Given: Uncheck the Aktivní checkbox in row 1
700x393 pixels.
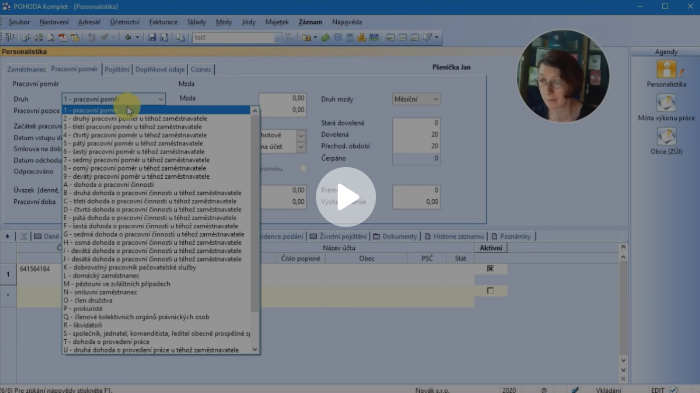Looking at the screenshot, I should tap(490, 268).
